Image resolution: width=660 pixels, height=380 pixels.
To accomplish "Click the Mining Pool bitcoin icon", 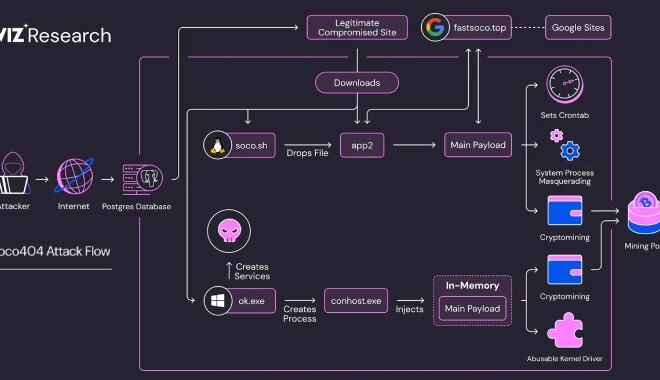I will (644, 213).
